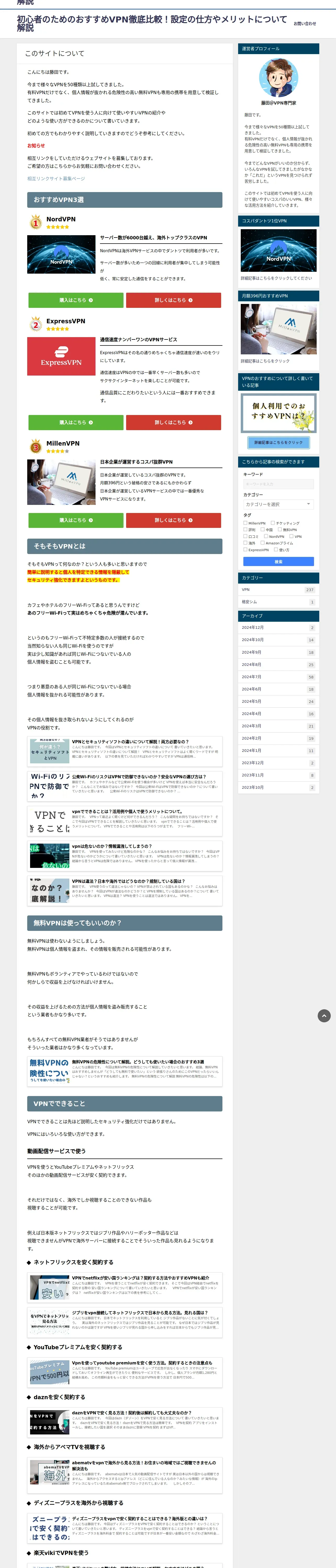Check the NordVPN tag checkbox

click(266, 536)
